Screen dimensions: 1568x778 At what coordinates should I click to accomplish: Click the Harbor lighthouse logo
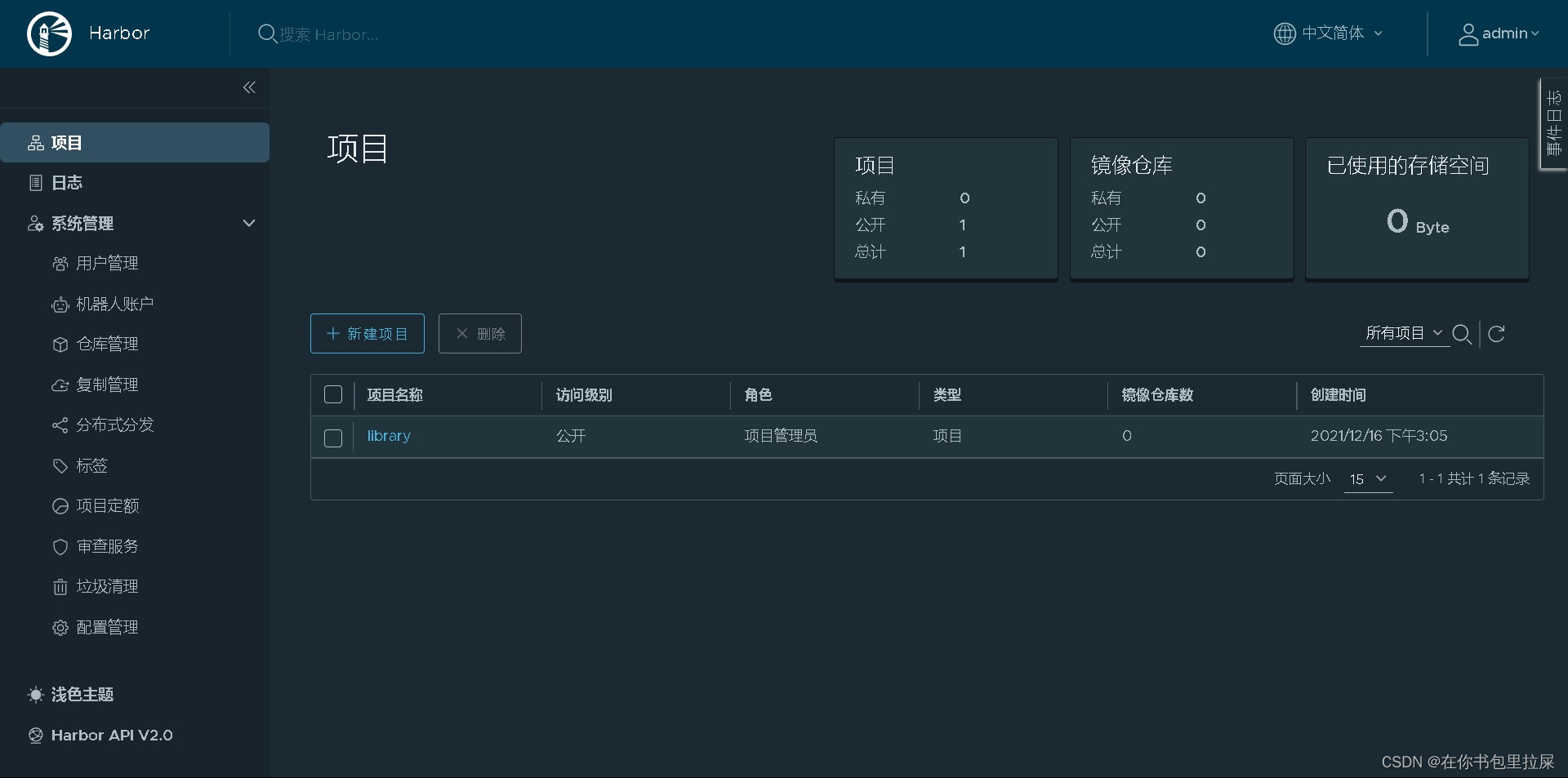tap(49, 33)
